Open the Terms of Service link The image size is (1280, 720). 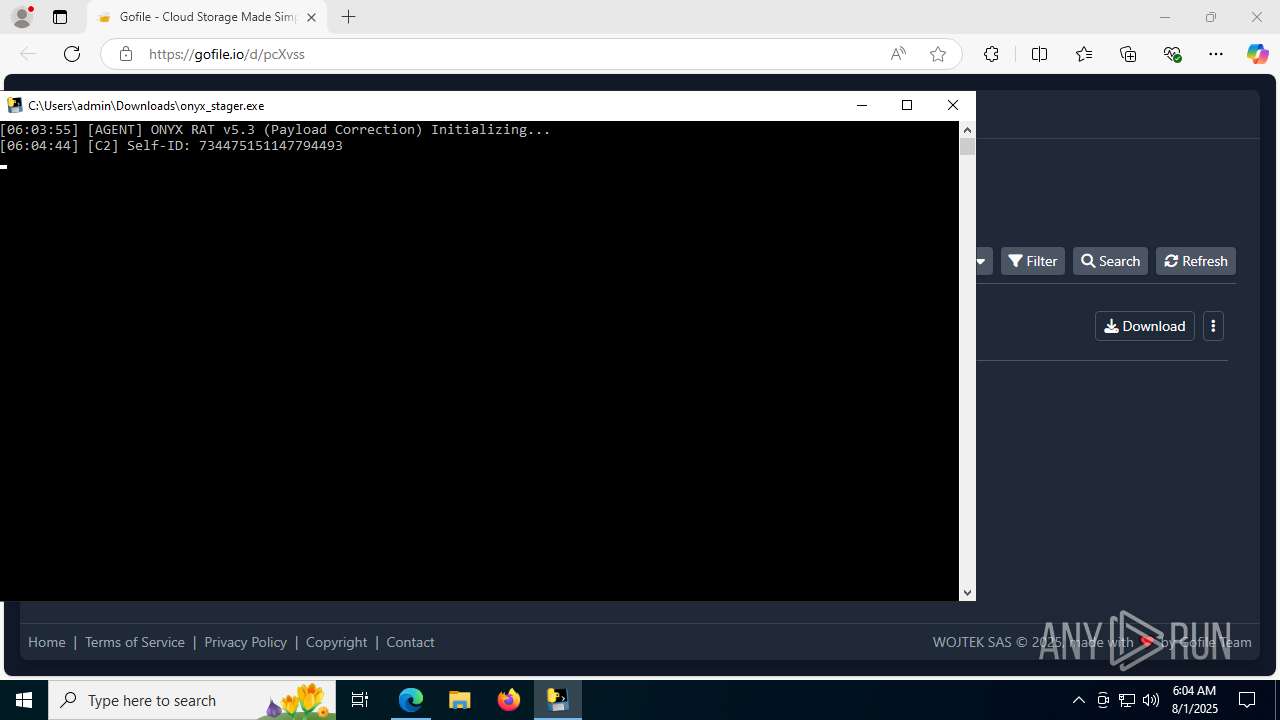coord(135,642)
